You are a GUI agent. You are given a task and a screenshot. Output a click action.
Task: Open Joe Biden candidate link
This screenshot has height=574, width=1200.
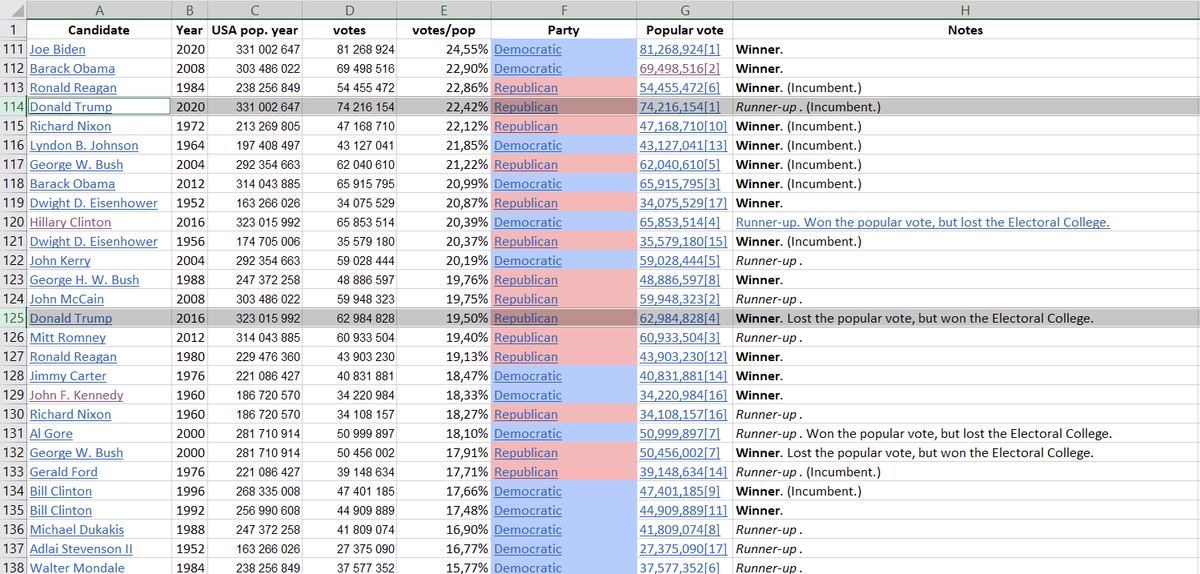coord(57,49)
